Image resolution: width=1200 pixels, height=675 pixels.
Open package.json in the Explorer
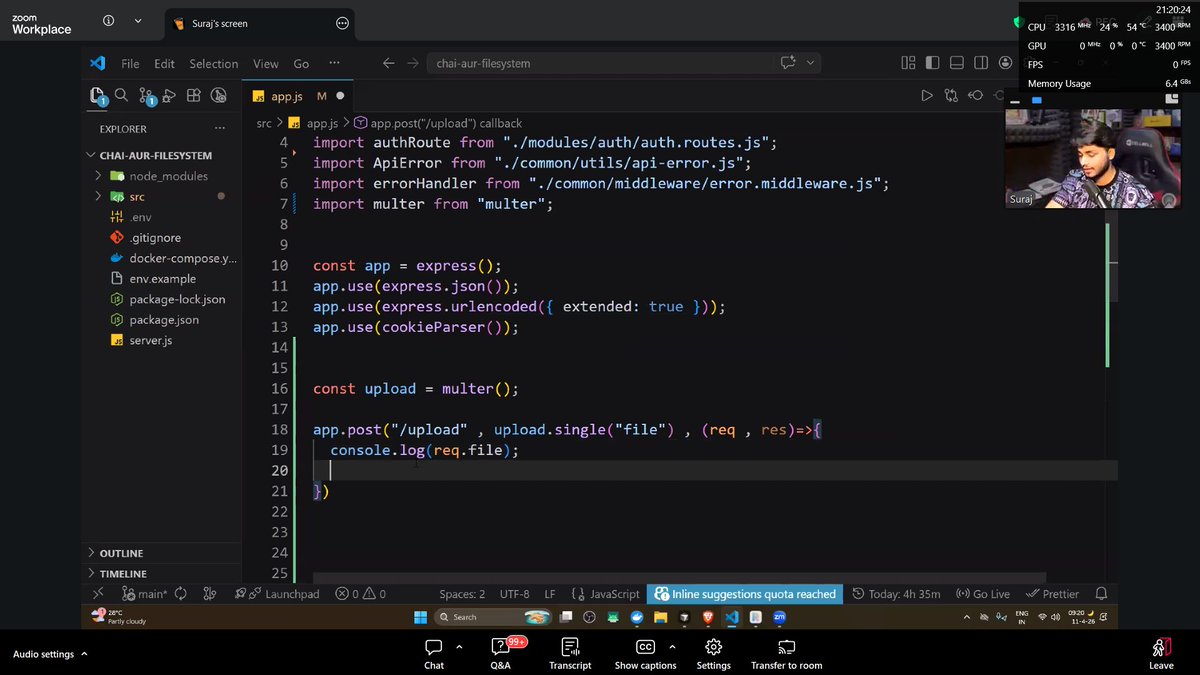164,320
